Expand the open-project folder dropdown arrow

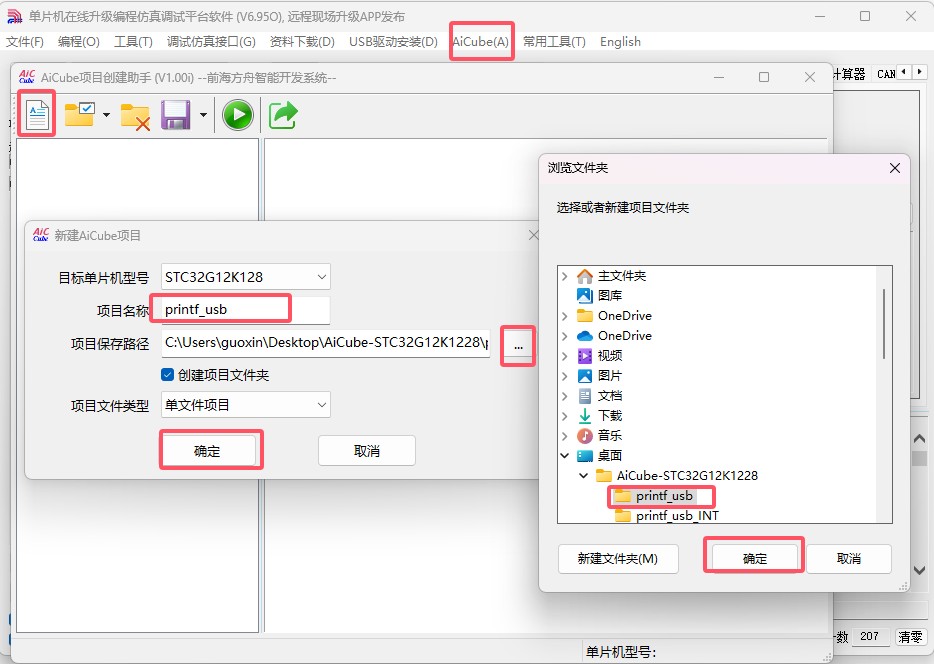(106, 115)
